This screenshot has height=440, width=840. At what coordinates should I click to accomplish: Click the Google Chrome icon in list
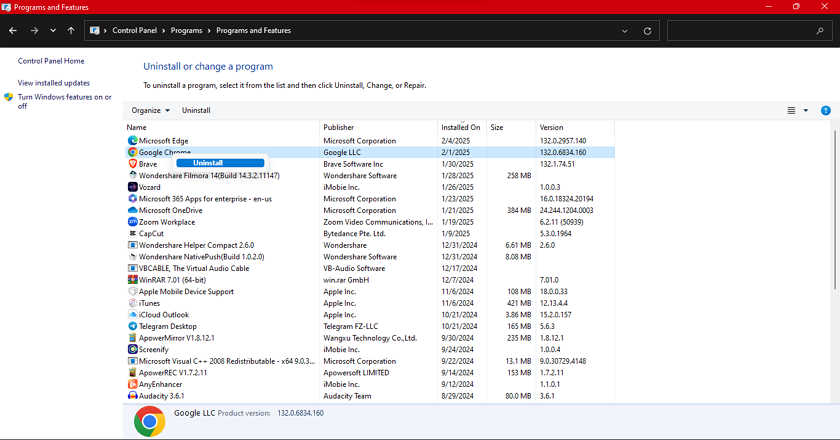(132, 152)
